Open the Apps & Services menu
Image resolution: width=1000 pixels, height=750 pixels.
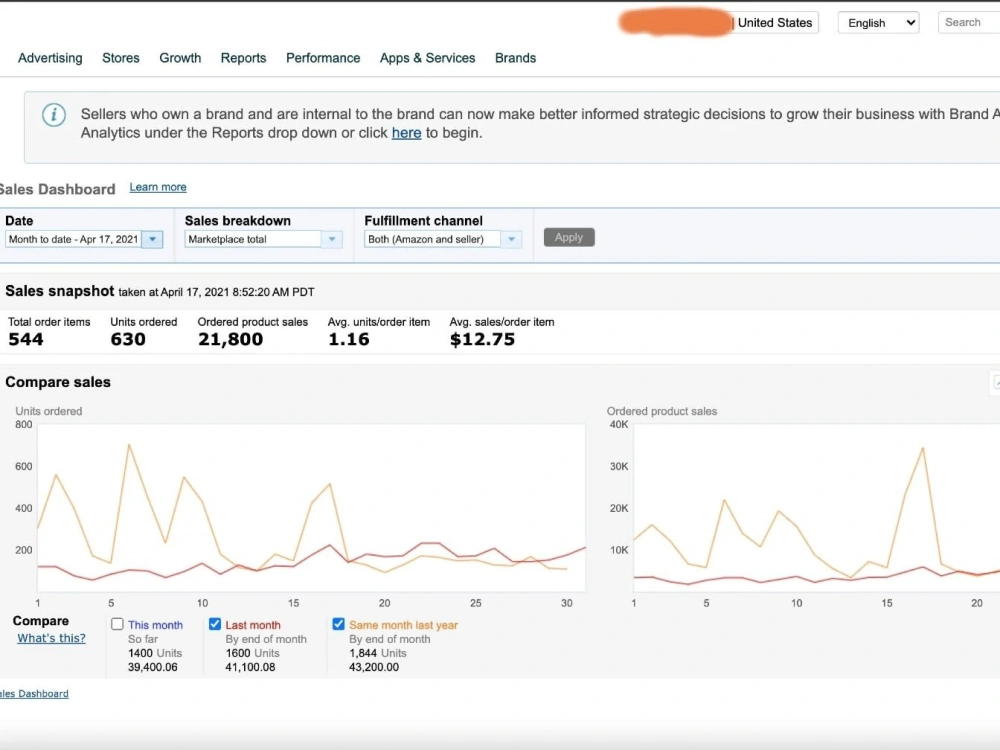pos(427,58)
